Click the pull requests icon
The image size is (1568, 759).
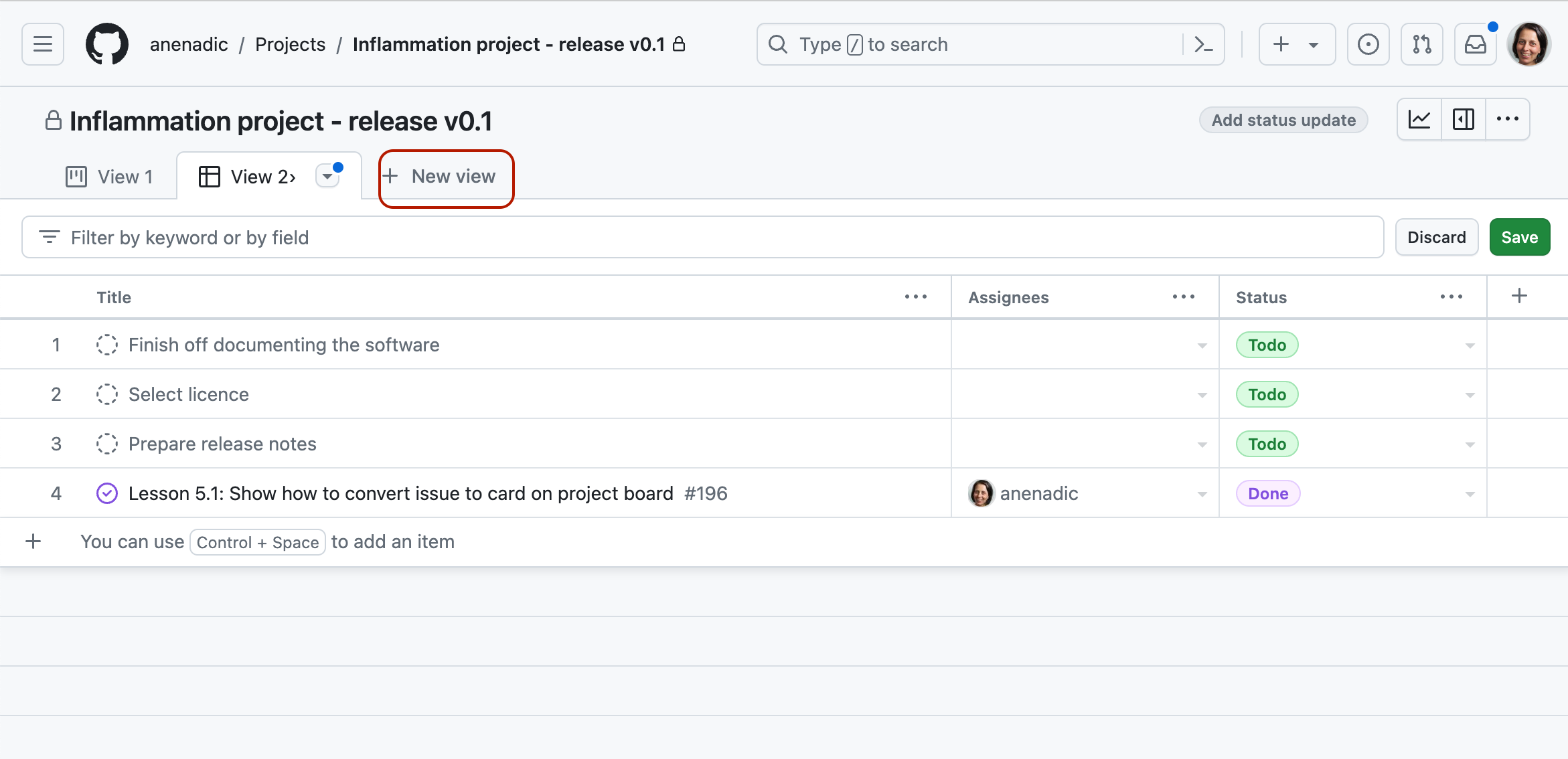coord(1421,44)
